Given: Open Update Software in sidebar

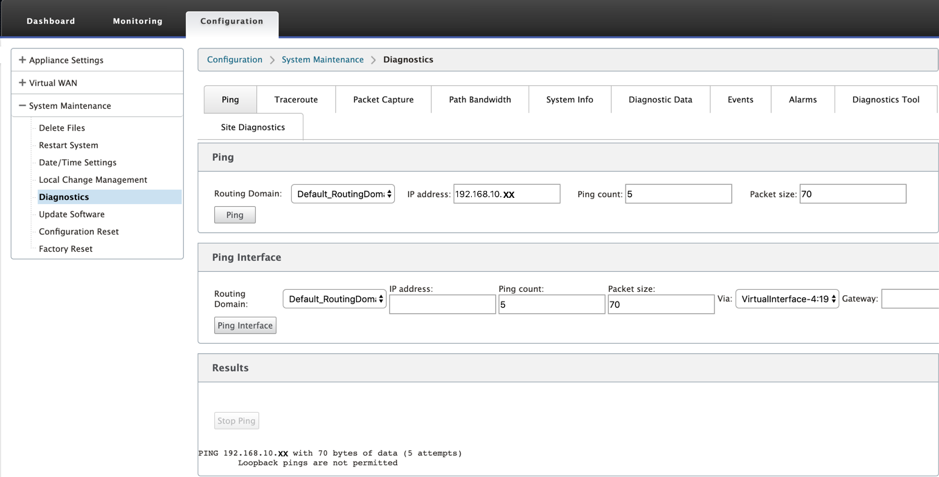Looking at the screenshot, I should [71, 214].
